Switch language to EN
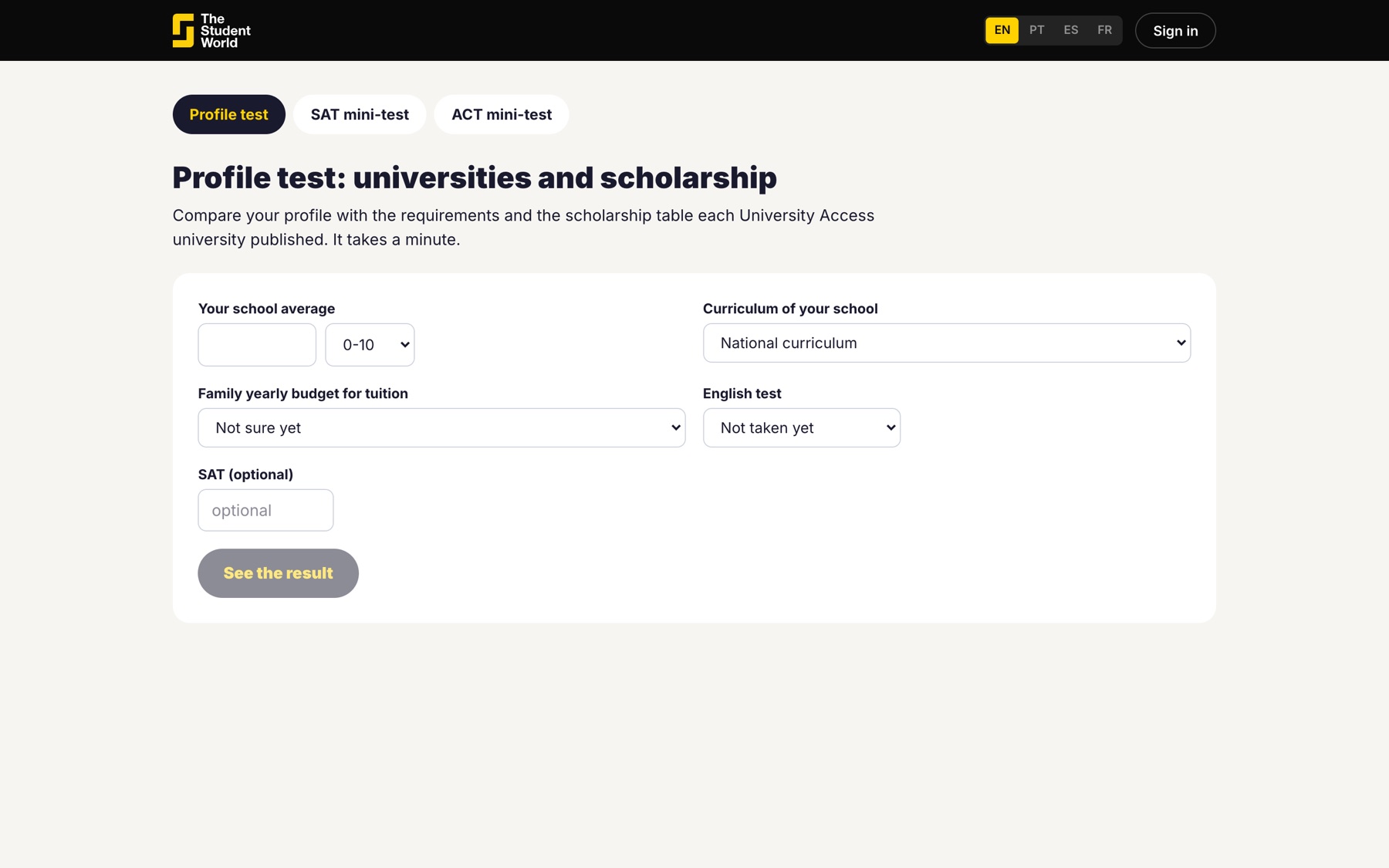The height and width of the screenshot is (868, 1389). point(1002,30)
